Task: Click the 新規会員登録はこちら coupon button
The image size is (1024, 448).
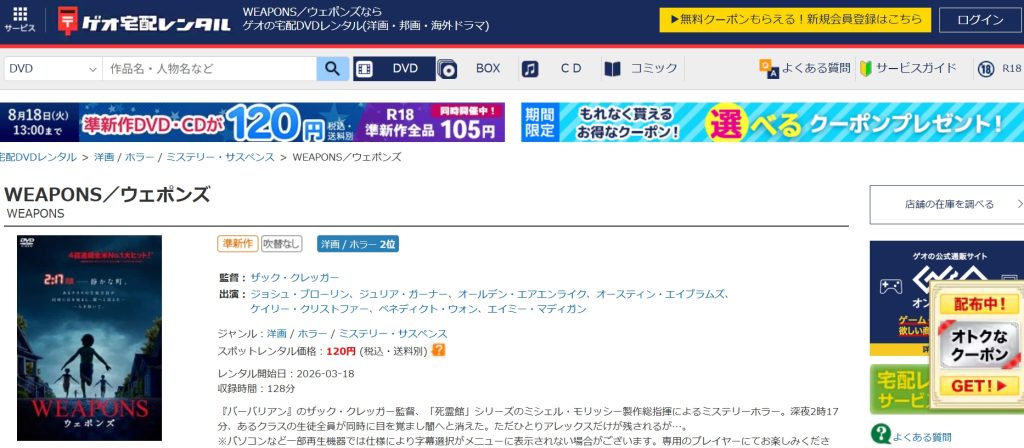Action: [x=795, y=20]
